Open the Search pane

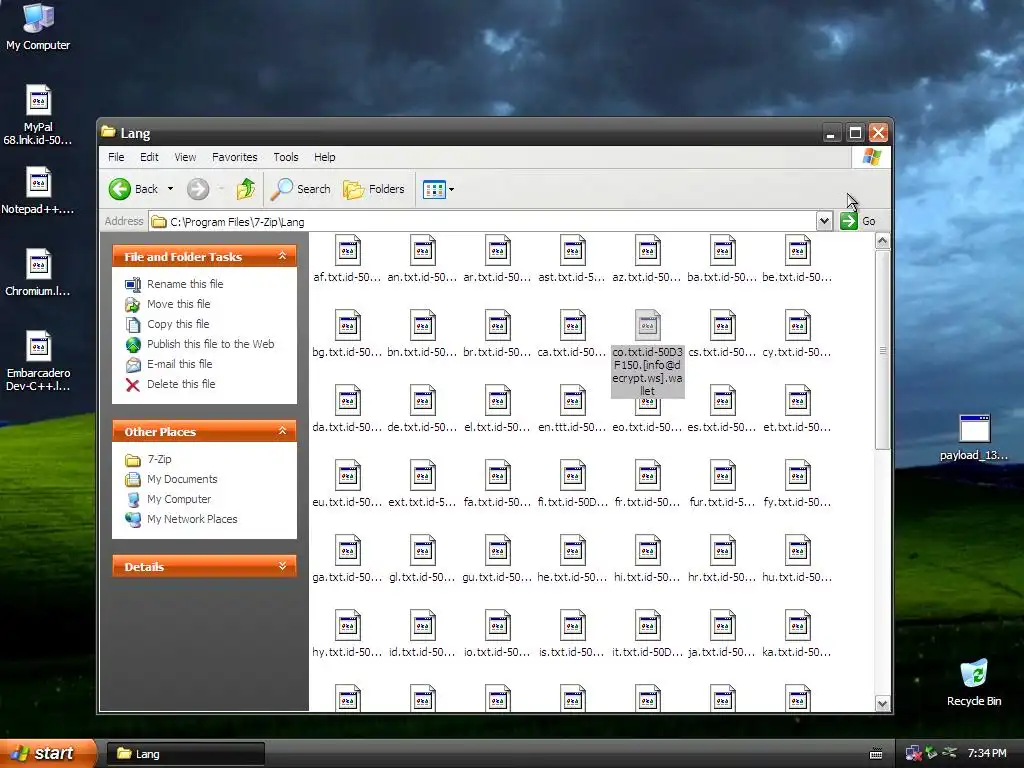300,189
